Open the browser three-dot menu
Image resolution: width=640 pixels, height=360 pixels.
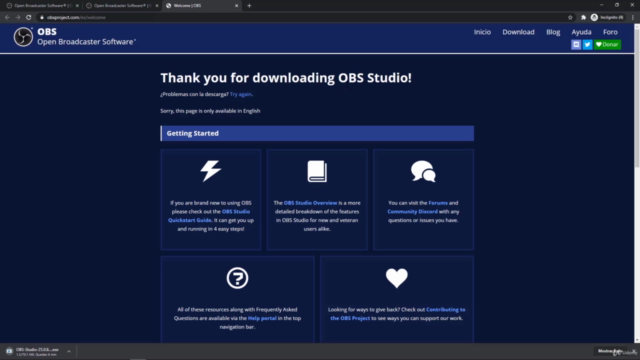(633, 18)
